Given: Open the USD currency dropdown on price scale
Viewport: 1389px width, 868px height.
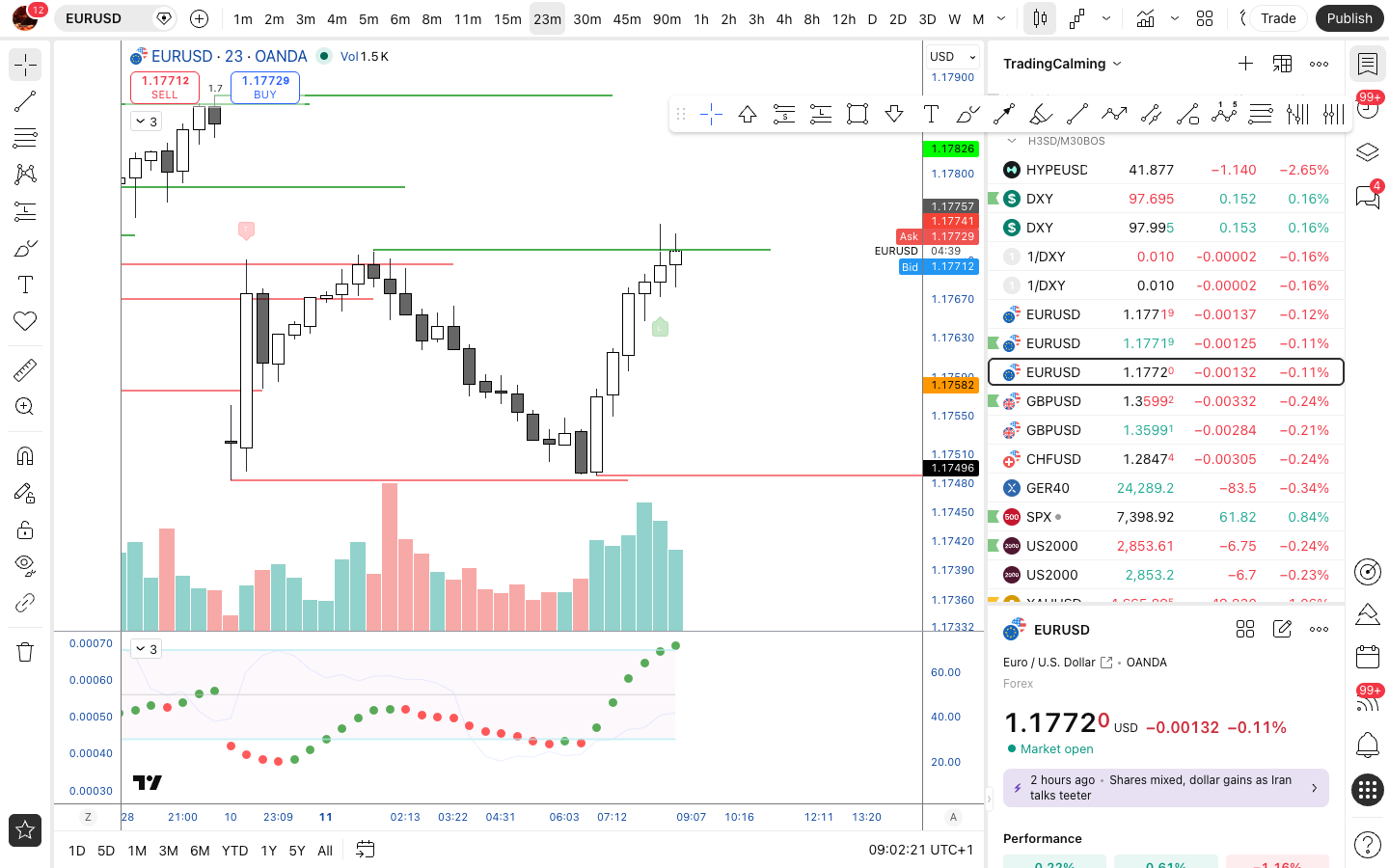Looking at the screenshot, I should pos(953,57).
